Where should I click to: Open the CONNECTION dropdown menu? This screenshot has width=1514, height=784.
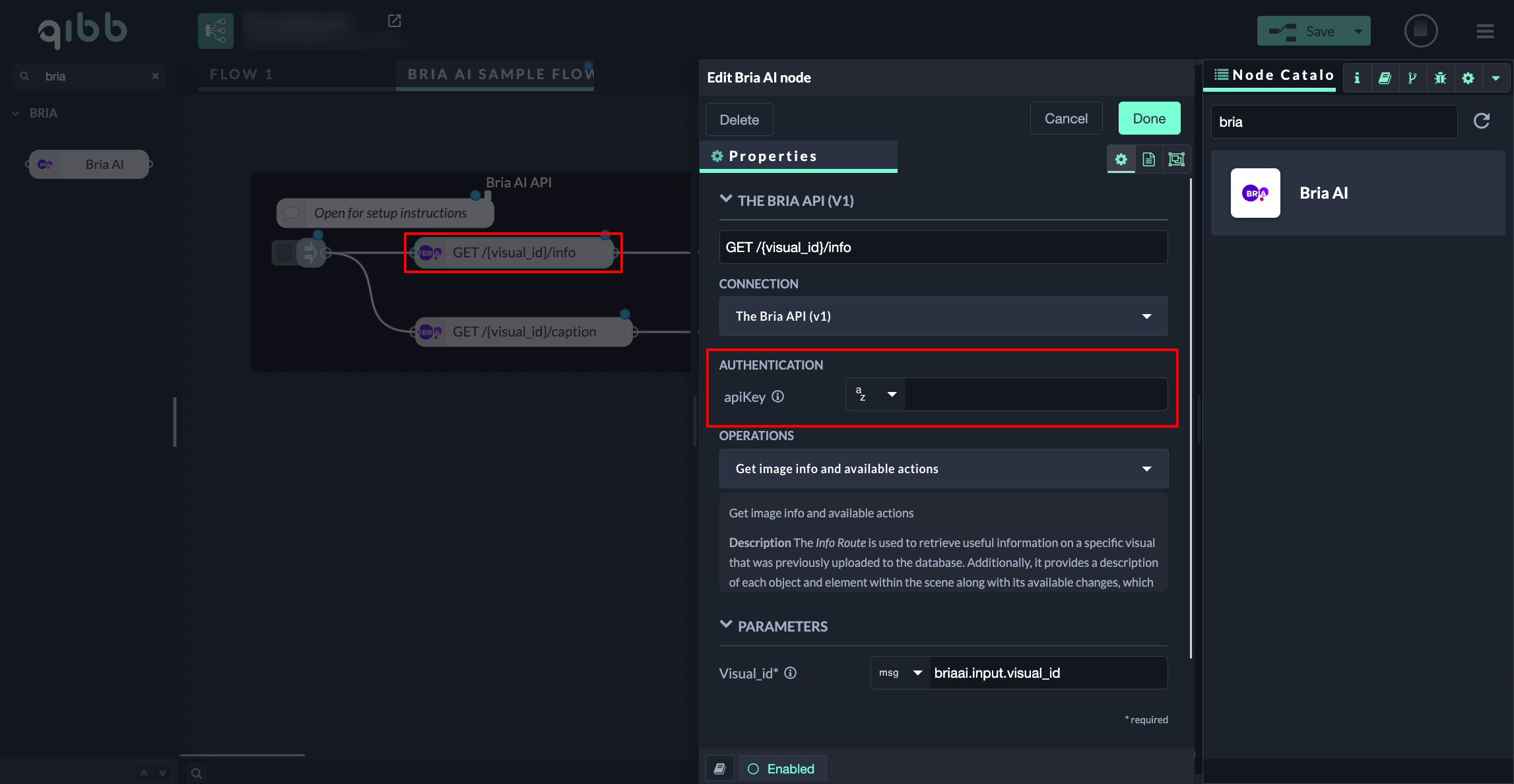943,316
